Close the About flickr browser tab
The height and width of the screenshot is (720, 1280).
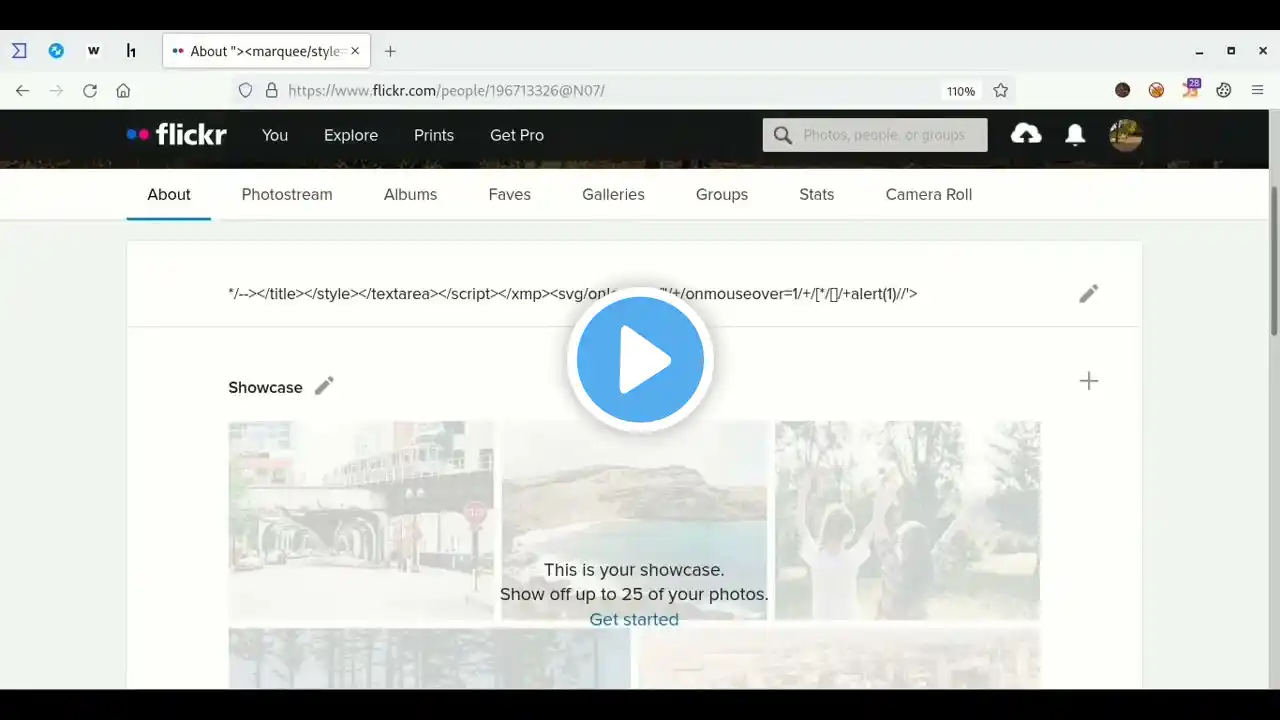point(355,51)
